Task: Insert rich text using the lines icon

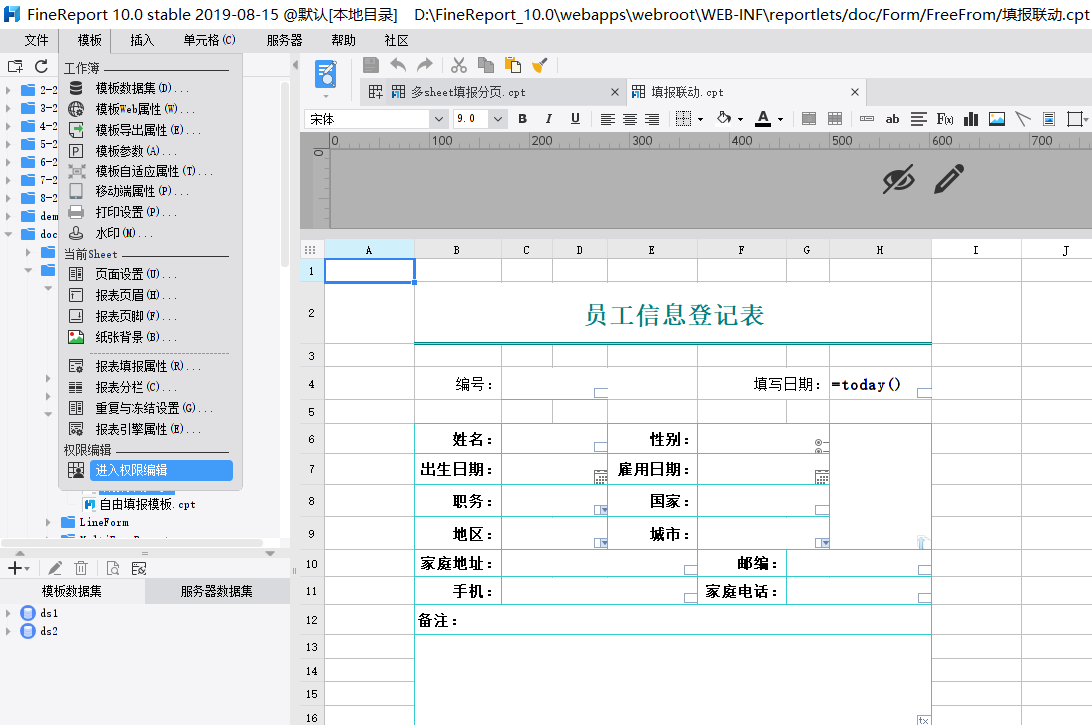Action: pyautogui.click(x=919, y=119)
